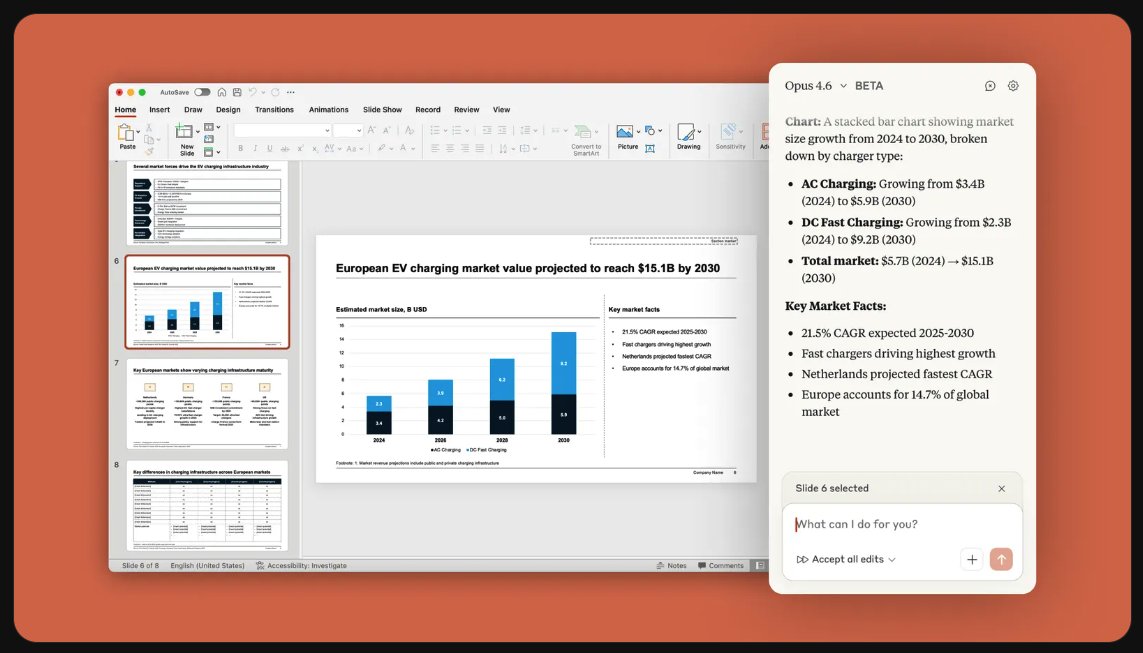Viewport: 1143px width, 653px height.
Task: Click the Undo arrow icon
Action: pyautogui.click(x=252, y=93)
